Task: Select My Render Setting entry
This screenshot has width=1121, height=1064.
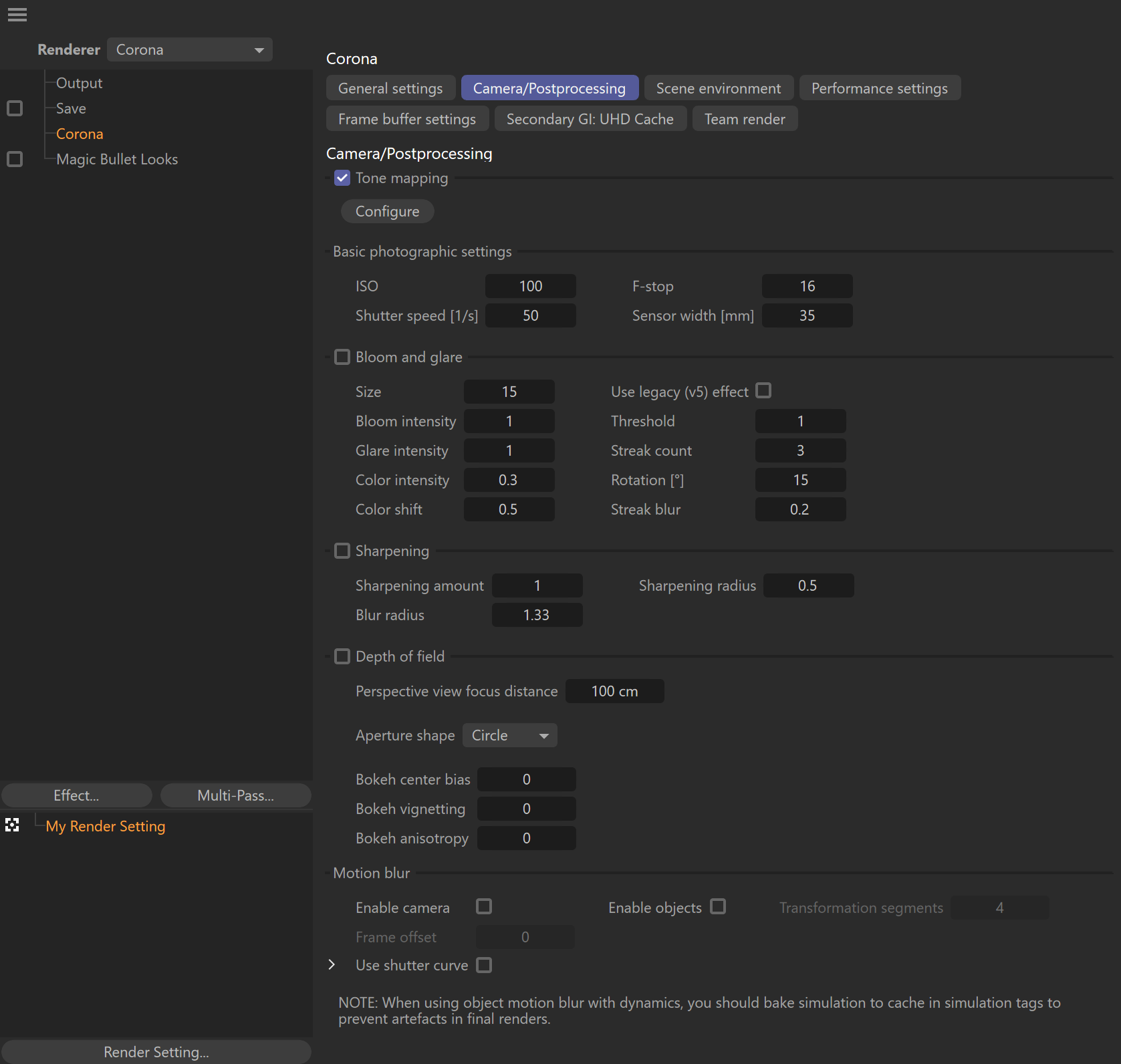Action: [x=106, y=826]
